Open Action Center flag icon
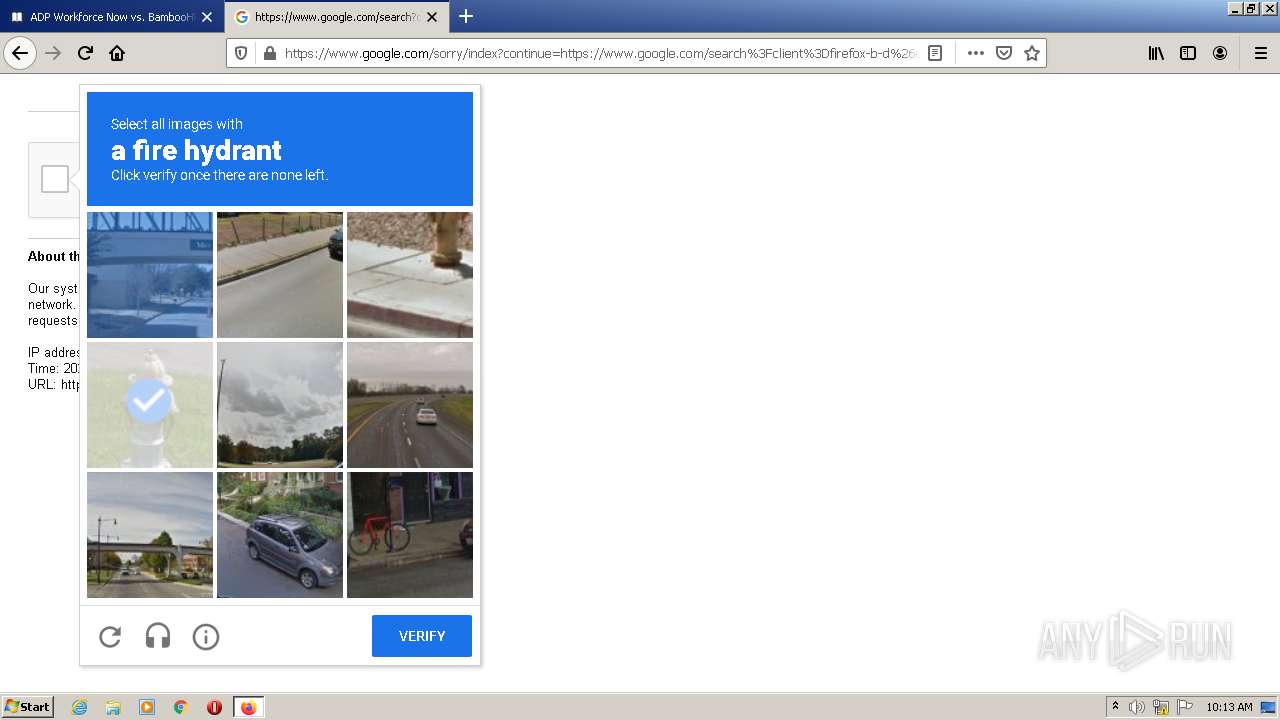Screen dimensions: 1280x720 (1185, 707)
